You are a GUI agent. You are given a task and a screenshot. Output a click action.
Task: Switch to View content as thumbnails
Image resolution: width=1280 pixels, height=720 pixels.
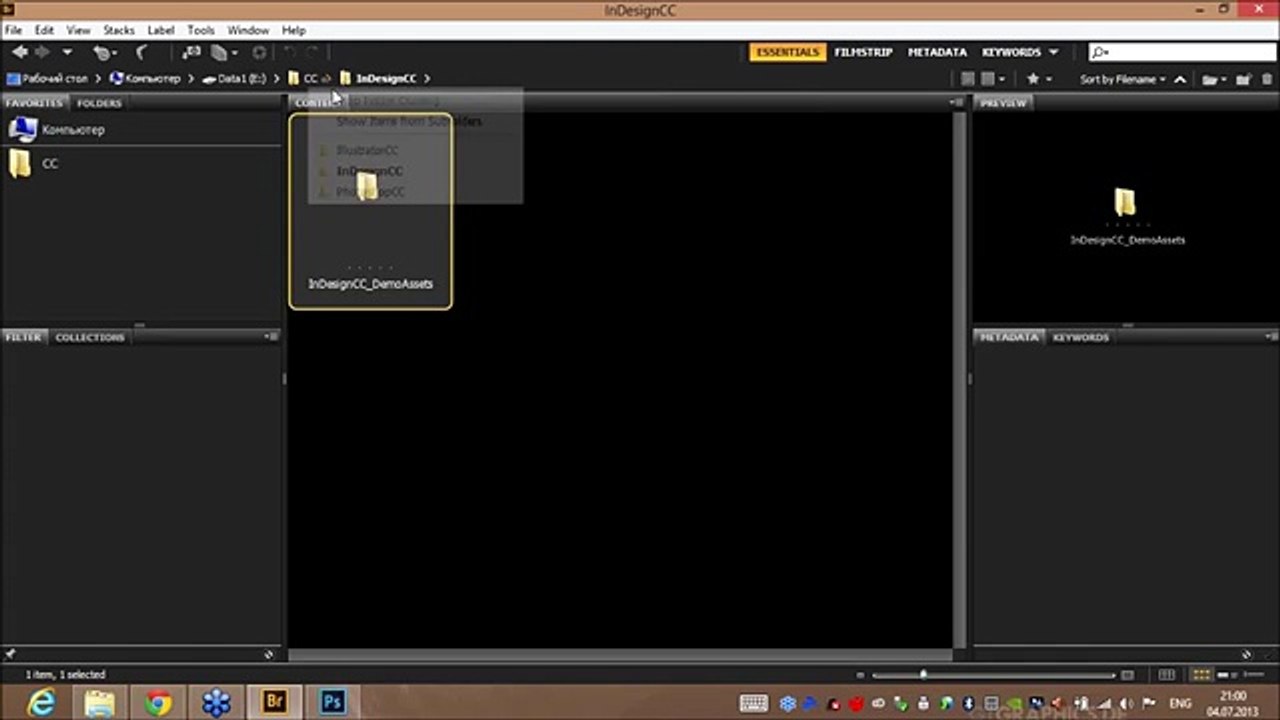coord(1201,675)
